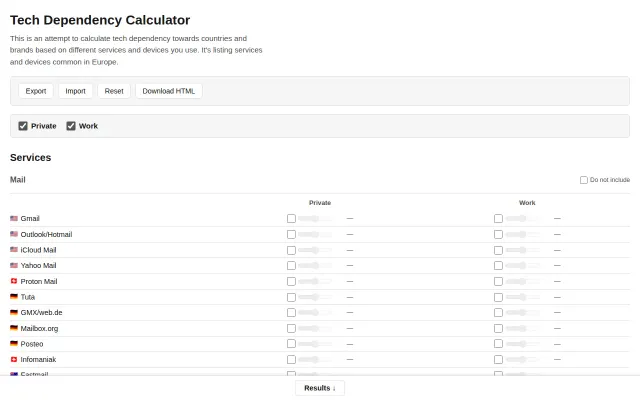The width and height of the screenshot is (640, 400).
Task: Adjust Outlook/Hotmail Work slider
Action: pos(522,234)
